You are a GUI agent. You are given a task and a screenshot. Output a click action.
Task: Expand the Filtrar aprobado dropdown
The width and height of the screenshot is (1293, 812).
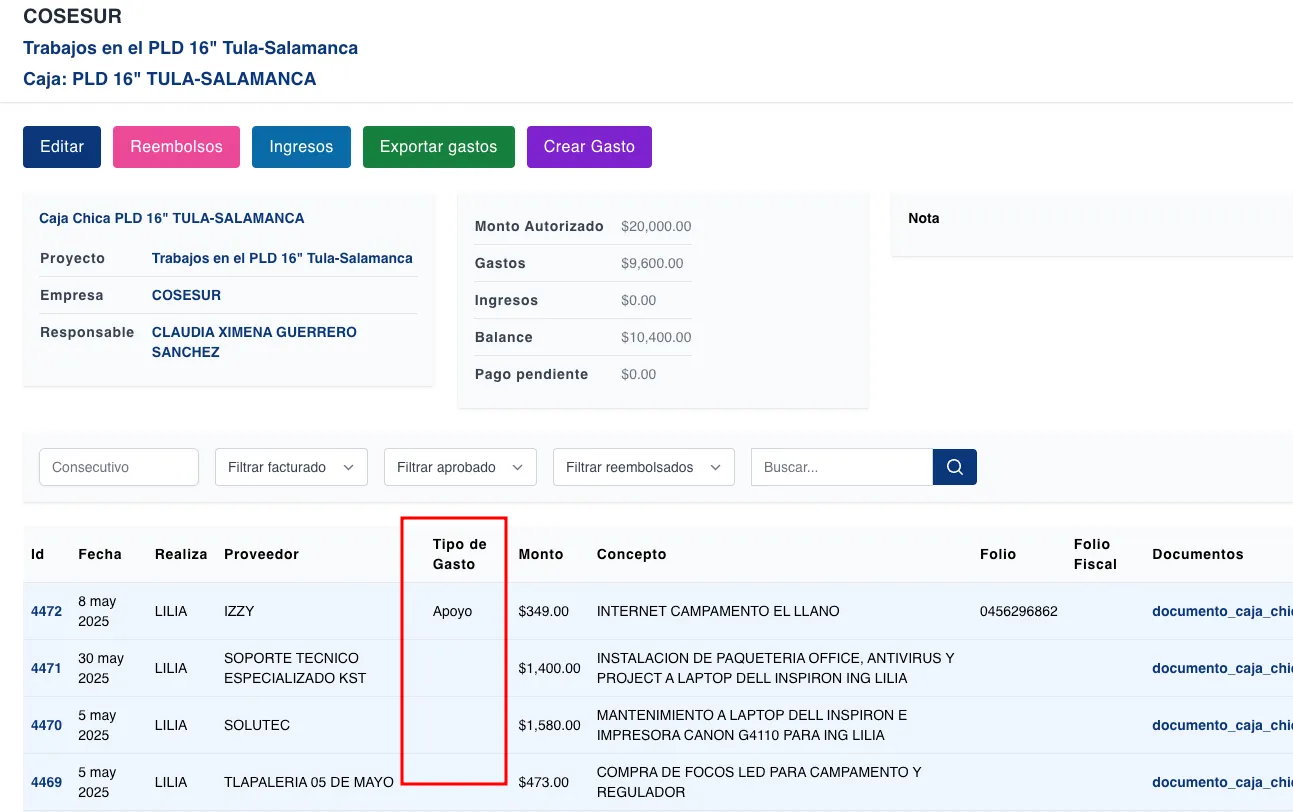pyautogui.click(x=460, y=467)
